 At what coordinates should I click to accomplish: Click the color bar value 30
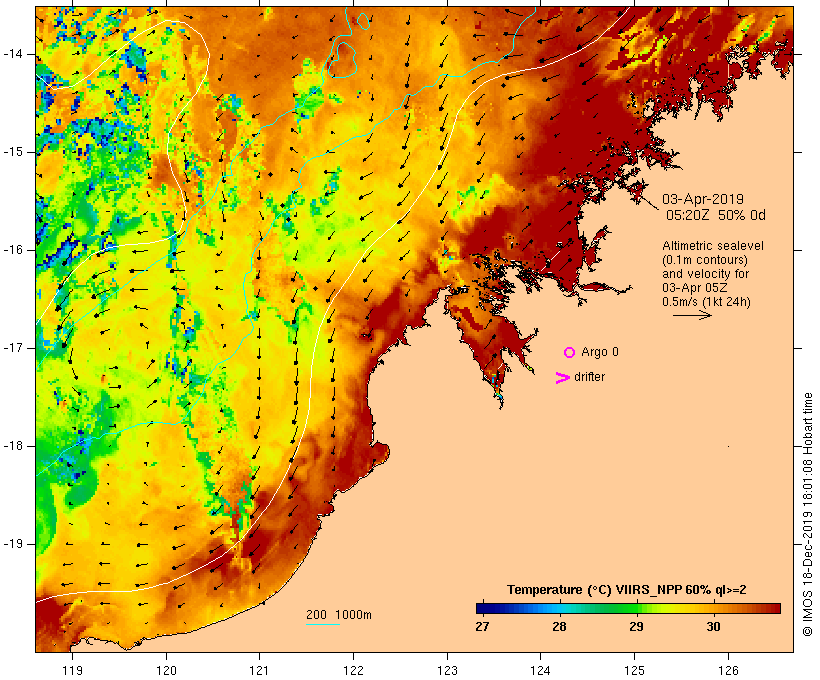click(x=713, y=627)
